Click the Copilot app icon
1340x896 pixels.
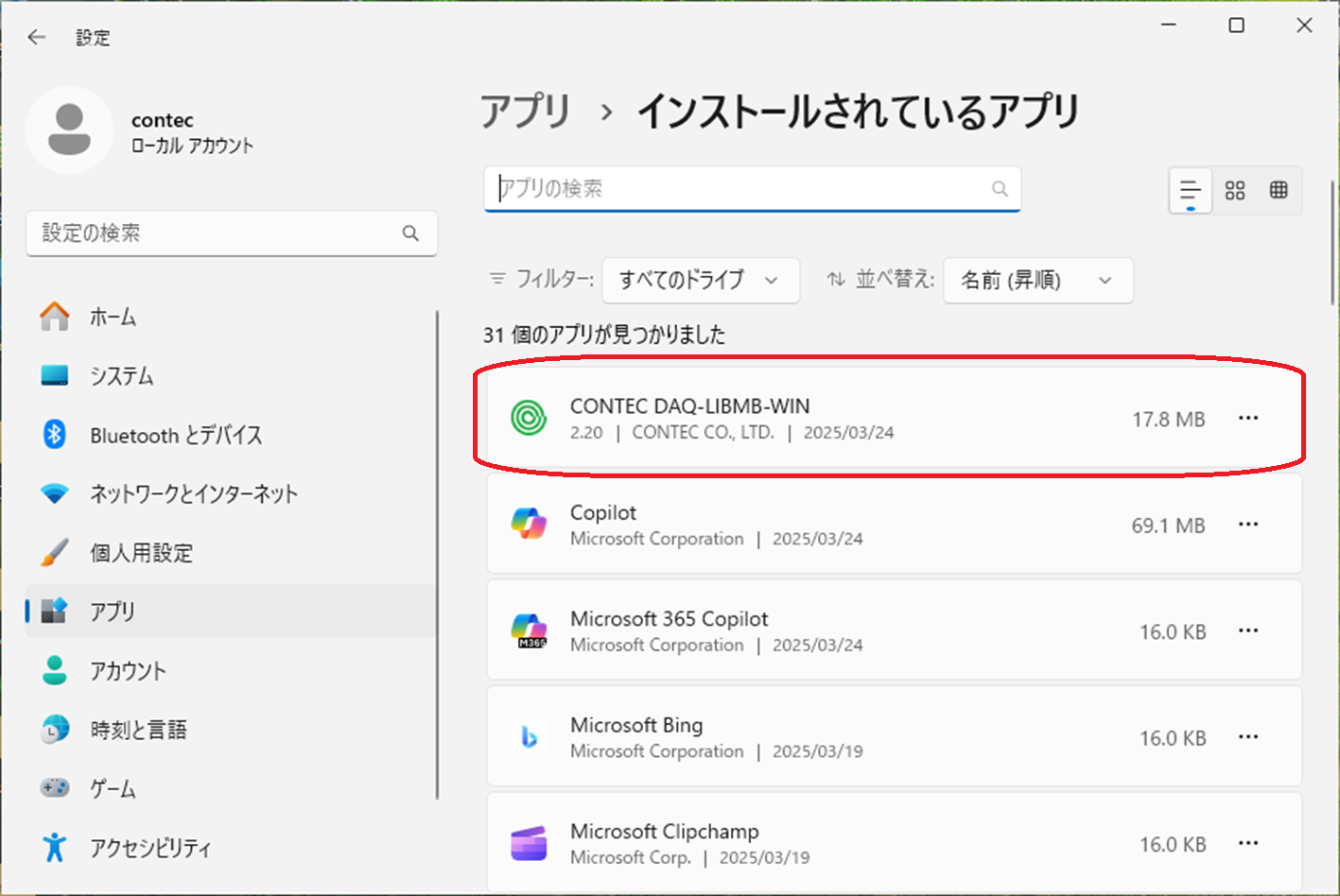pos(529,524)
